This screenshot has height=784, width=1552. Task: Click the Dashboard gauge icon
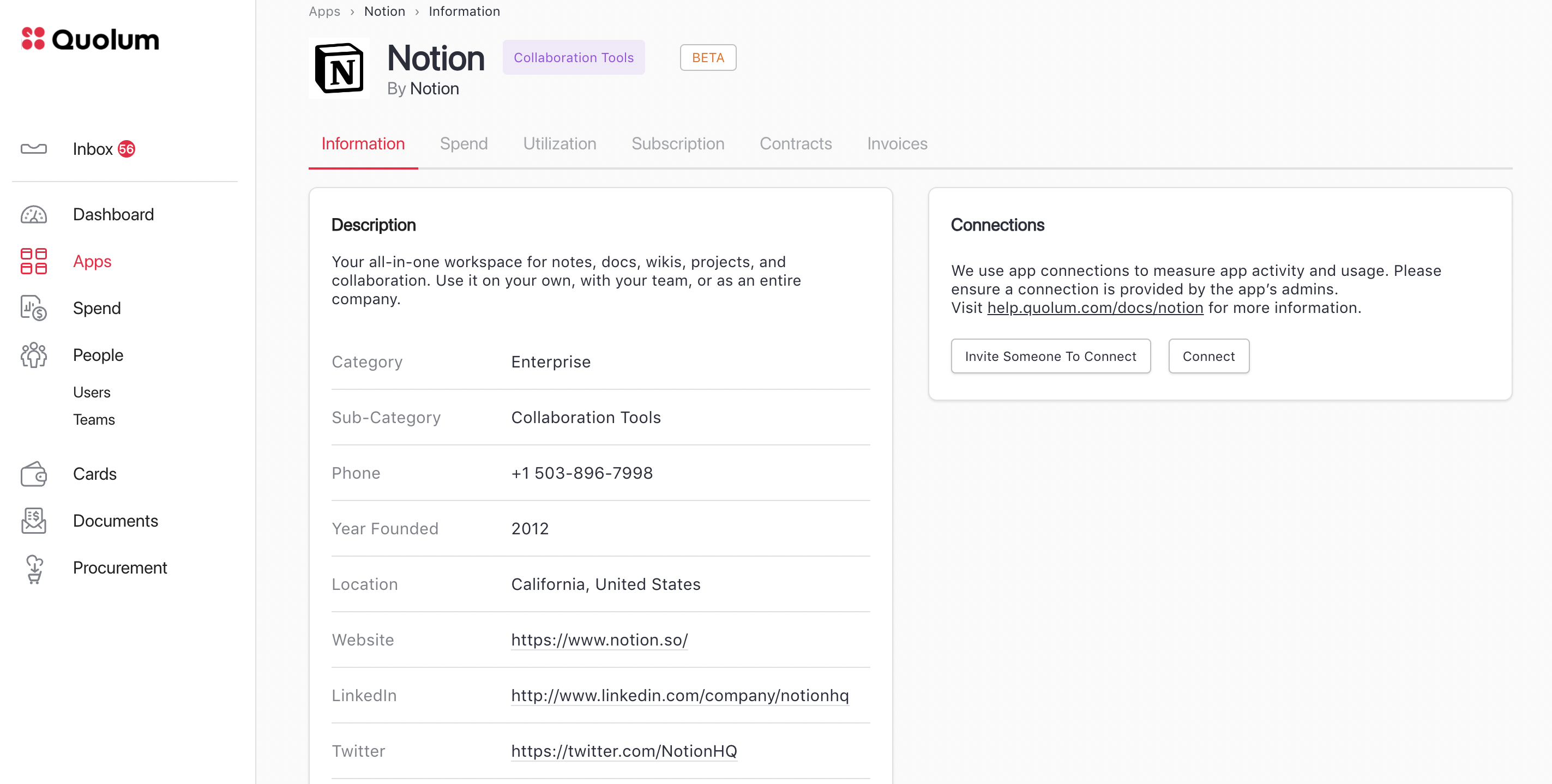tap(34, 214)
